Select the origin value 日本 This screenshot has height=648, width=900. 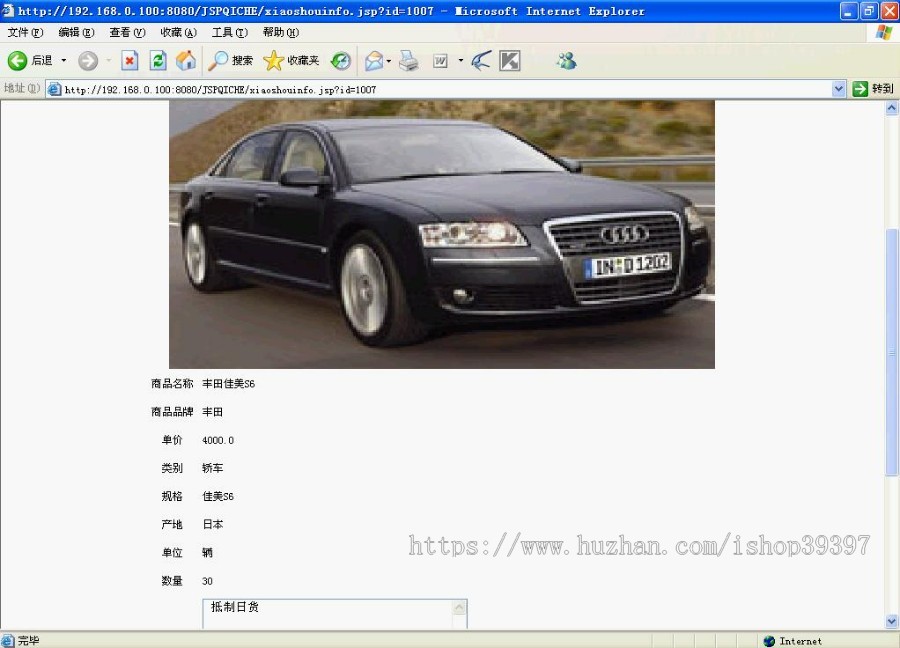[212, 525]
